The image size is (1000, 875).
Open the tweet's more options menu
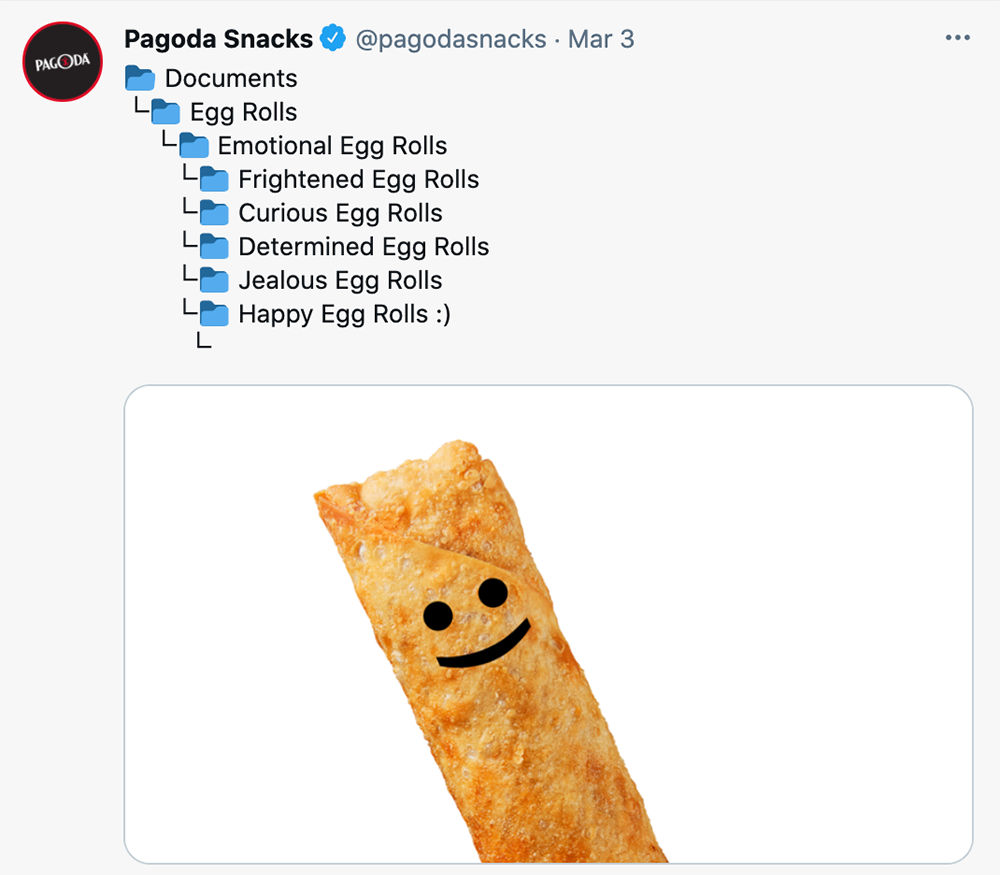click(957, 38)
